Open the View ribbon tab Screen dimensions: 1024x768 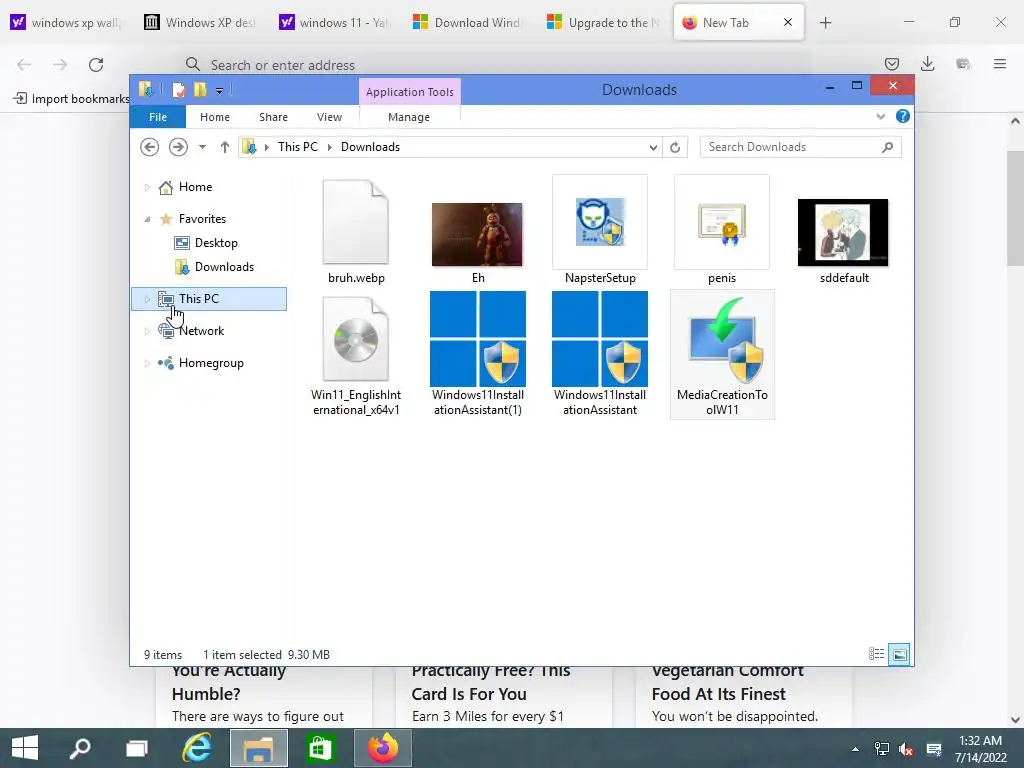(329, 117)
